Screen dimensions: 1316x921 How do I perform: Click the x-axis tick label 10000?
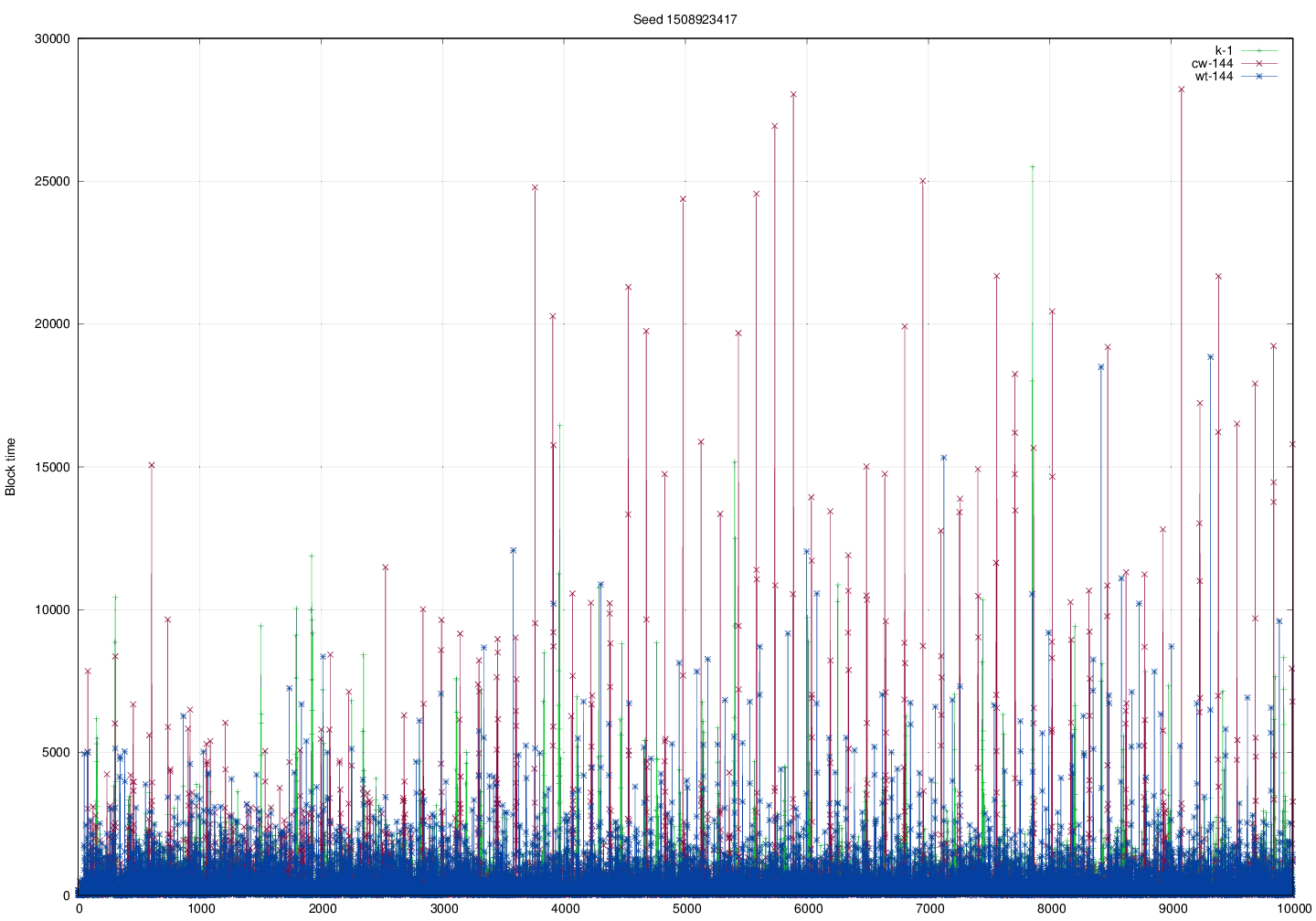(x=1293, y=909)
